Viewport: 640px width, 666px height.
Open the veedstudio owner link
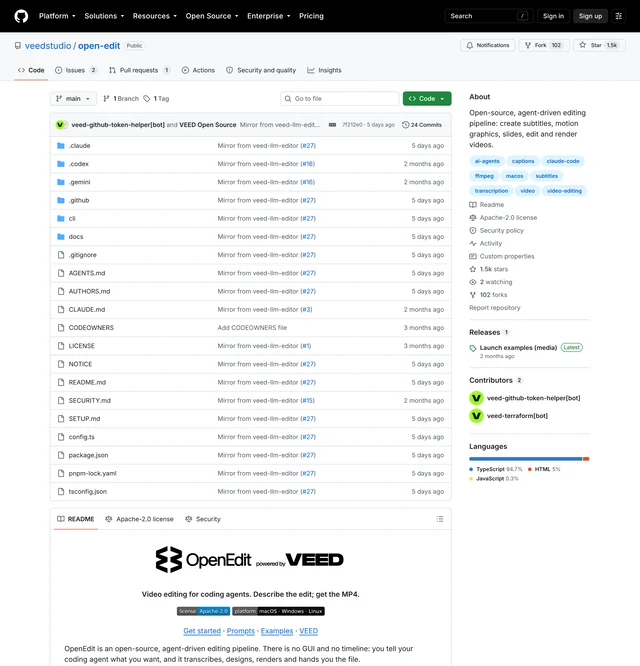pyautogui.click(x=48, y=46)
